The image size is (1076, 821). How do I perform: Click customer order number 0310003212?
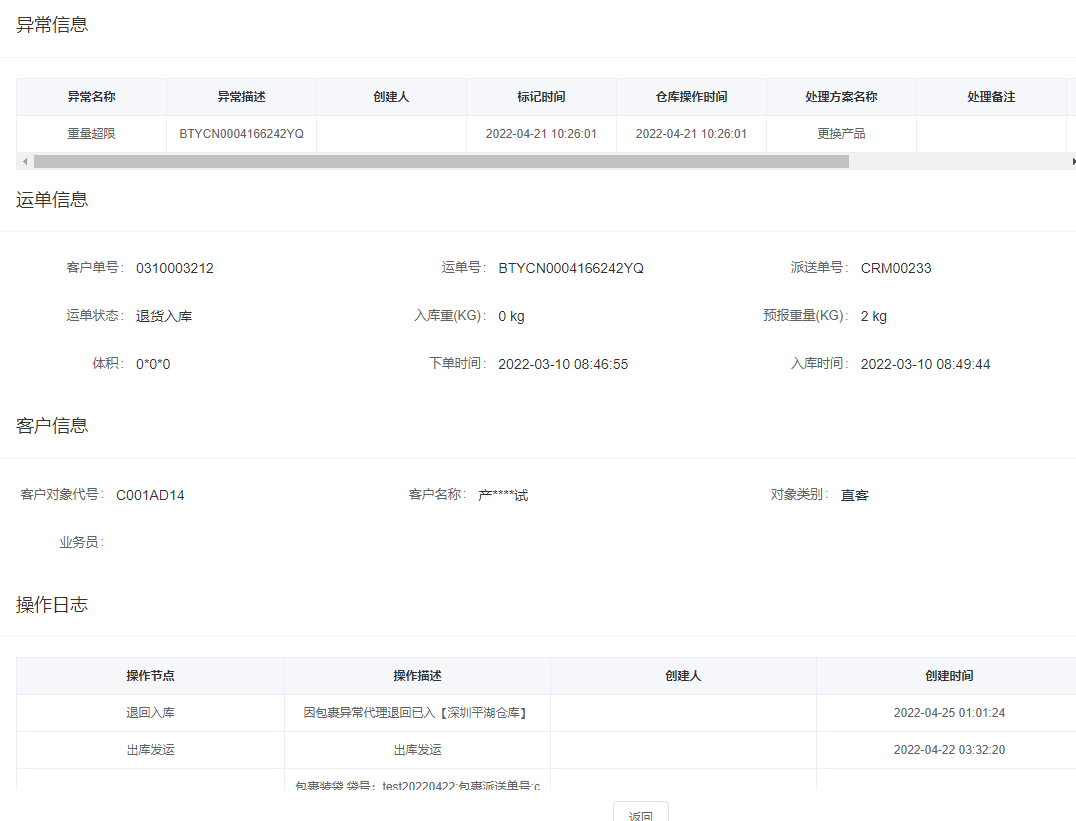(x=175, y=268)
